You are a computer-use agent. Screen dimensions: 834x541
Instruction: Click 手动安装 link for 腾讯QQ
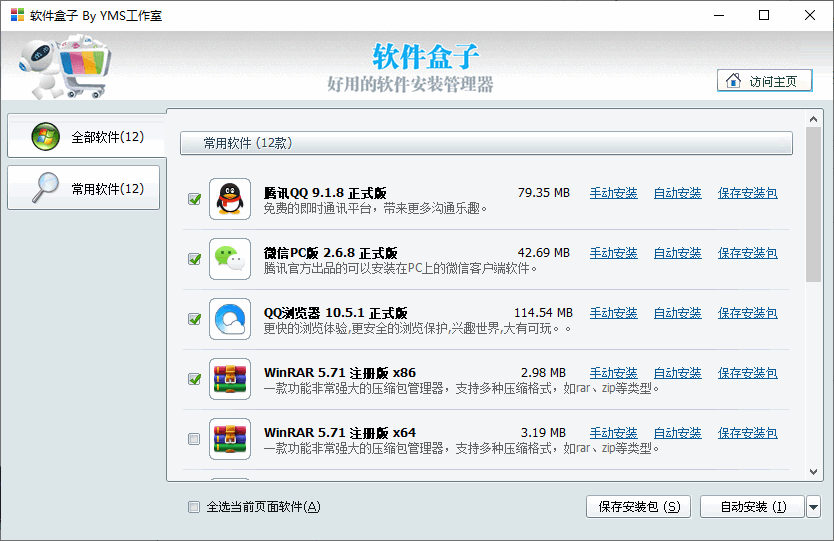(613, 193)
